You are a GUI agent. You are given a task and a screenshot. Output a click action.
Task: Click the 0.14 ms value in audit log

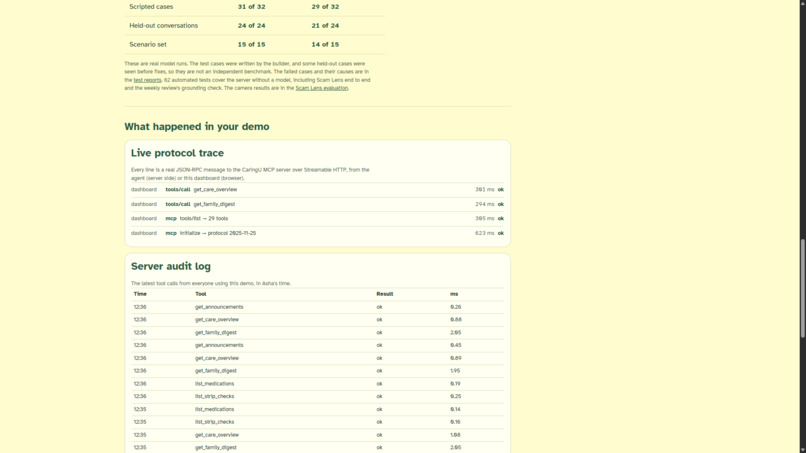coord(455,410)
